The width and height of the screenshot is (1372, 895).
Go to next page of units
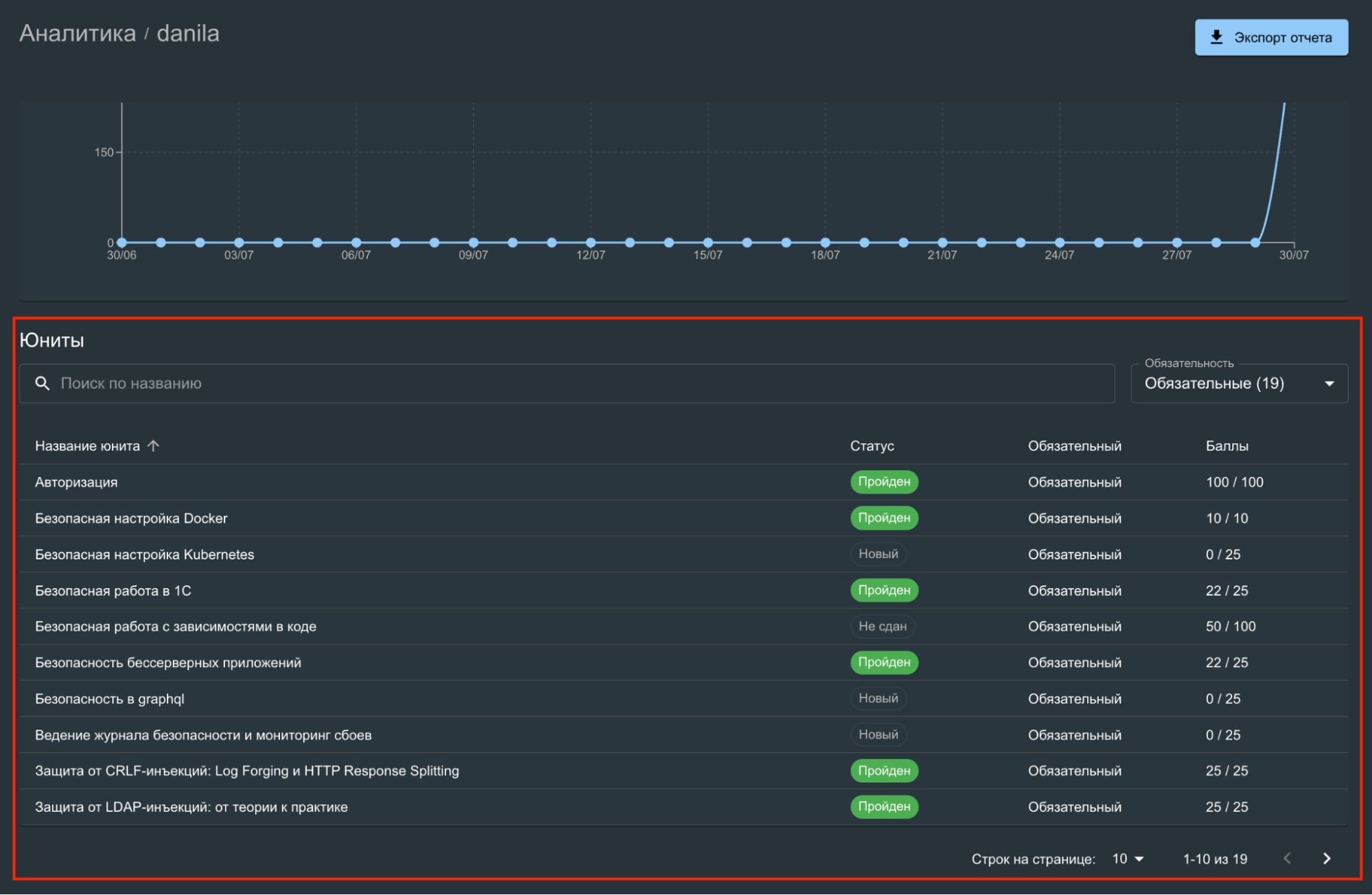[x=1327, y=859]
